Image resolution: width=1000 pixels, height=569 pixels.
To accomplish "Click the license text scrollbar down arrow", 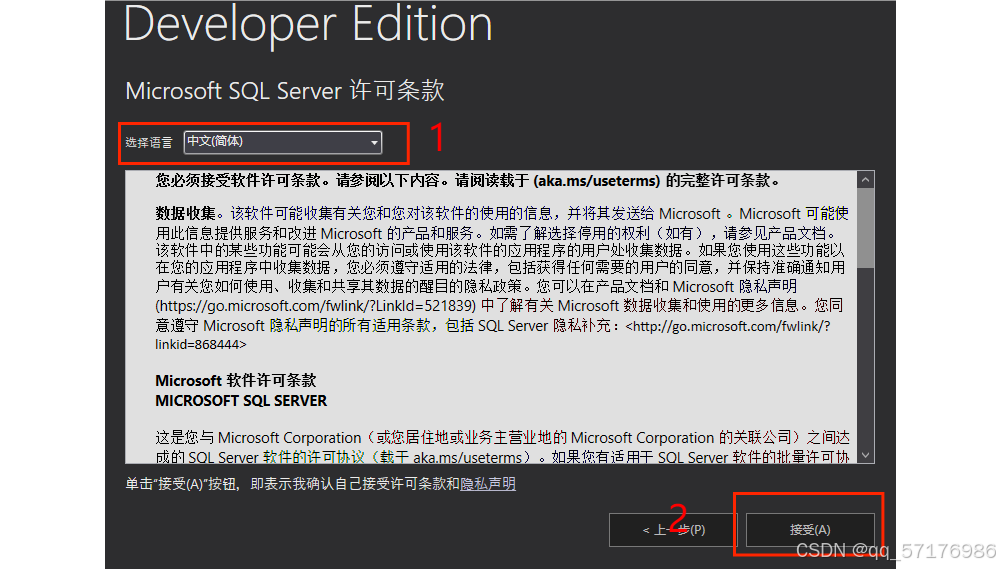I will [x=865, y=455].
